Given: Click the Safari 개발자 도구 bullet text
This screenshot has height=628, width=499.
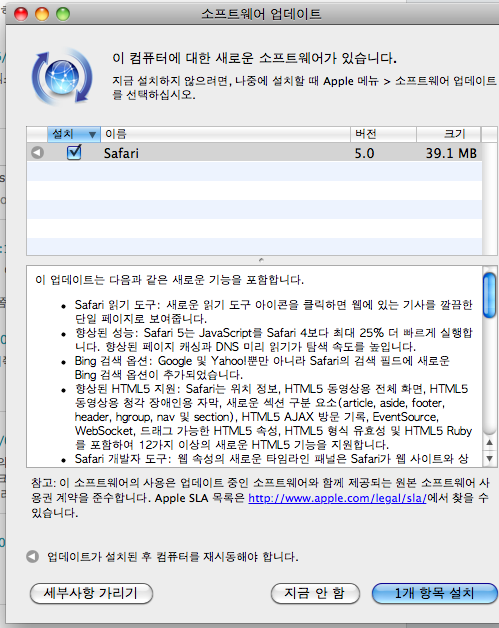Looking at the screenshot, I should 271,459.
